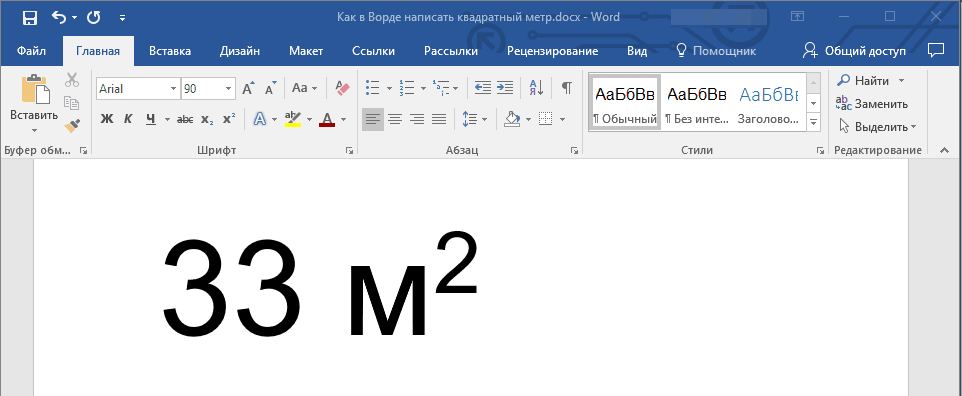Click the Format Painter brush icon
Image resolution: width=962 pixels, height=396 pixels.
[72, 126]
